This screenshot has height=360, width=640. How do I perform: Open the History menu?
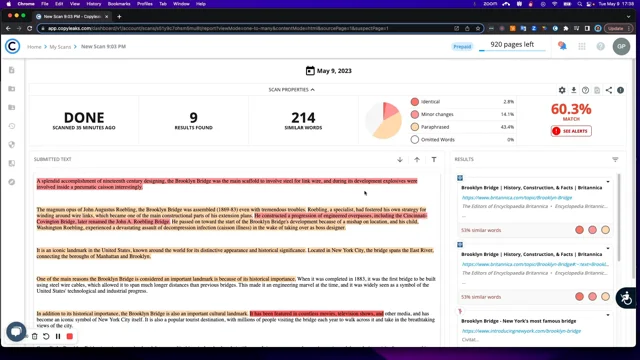click(93, 4)
